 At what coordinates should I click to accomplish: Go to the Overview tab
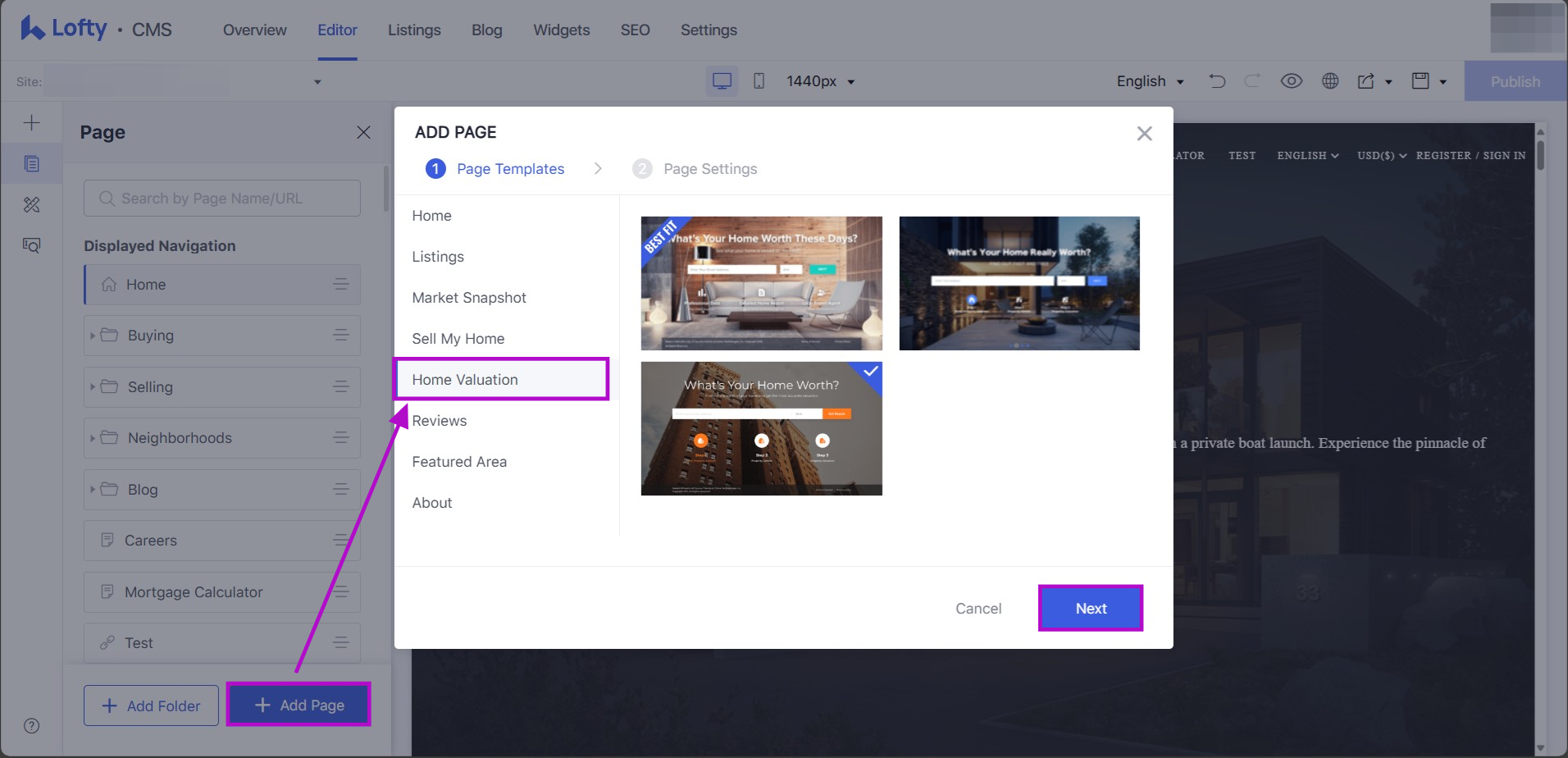(255, 30)
